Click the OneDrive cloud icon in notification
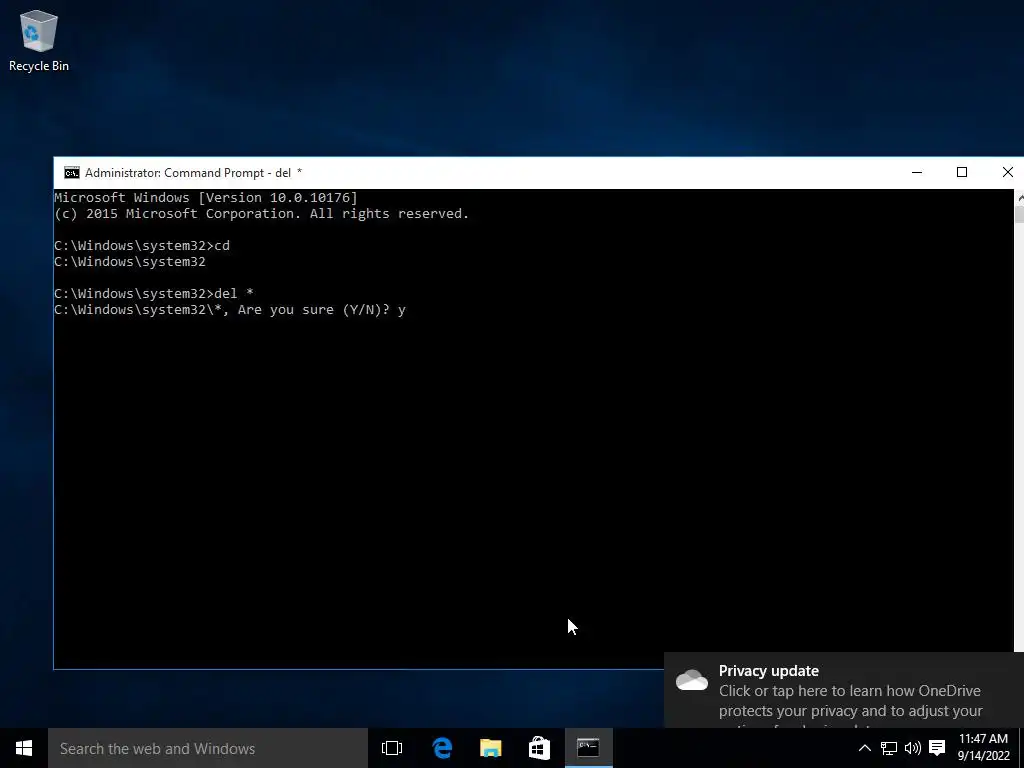This screenshot has width=1024, height=768. pyautogui.click(x=692, y=680)
